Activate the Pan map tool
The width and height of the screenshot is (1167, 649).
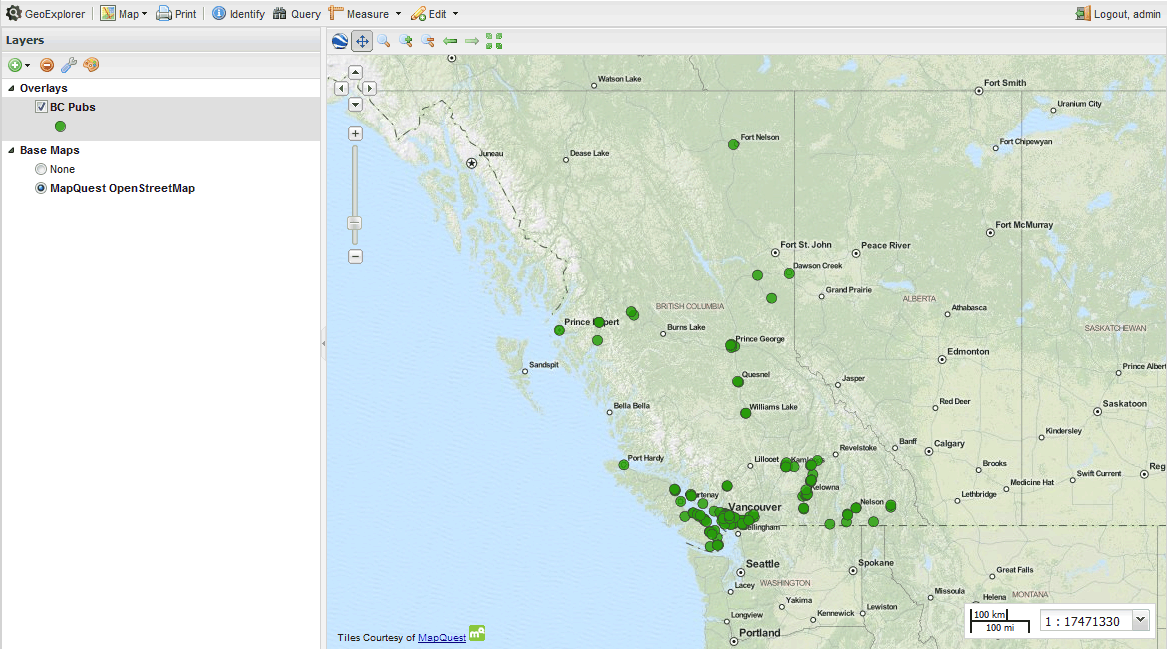coord(362,41)
